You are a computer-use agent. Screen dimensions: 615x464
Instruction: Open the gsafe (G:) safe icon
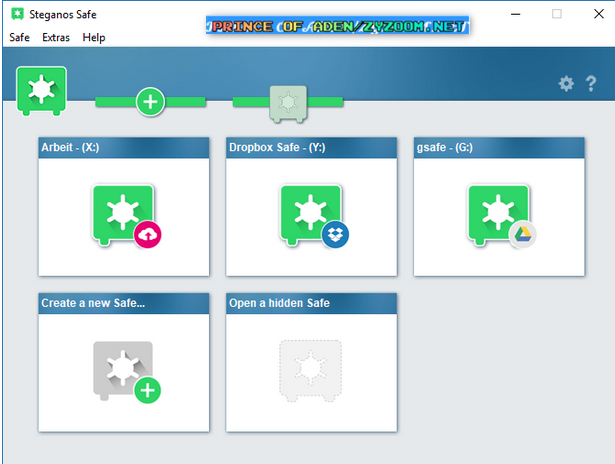click(498, 215)
